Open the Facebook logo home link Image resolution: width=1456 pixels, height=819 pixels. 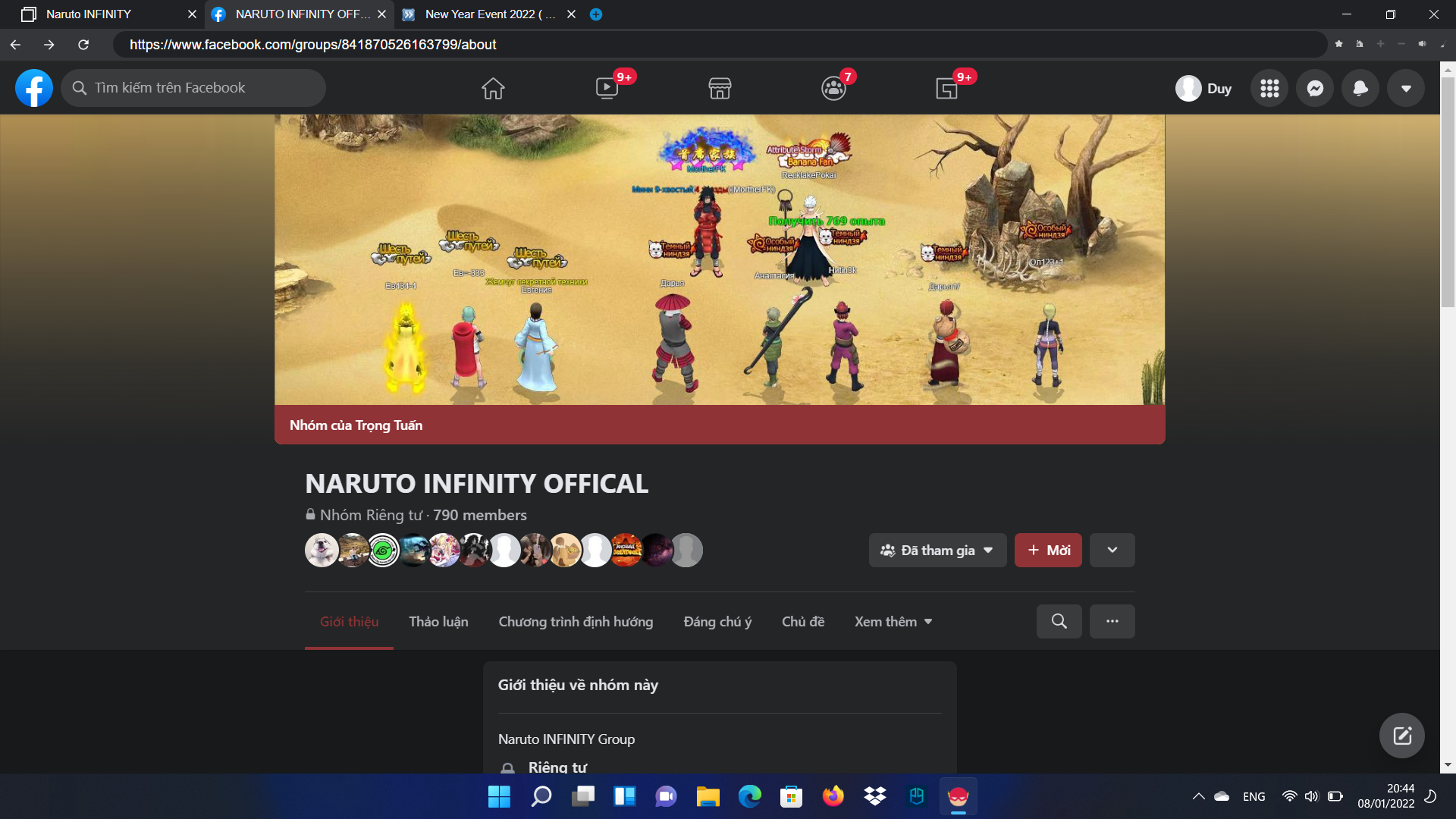(x=34, y=88)
